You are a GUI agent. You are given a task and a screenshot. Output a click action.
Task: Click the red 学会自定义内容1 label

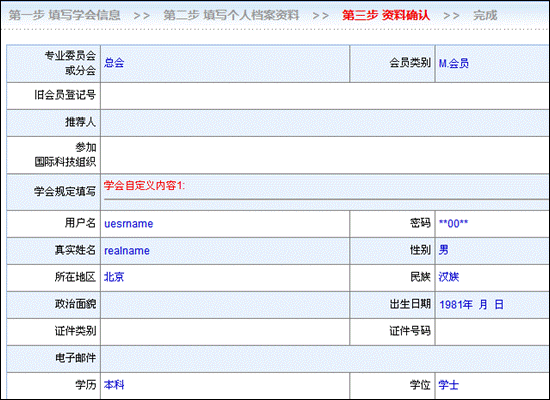coord(144,185)
